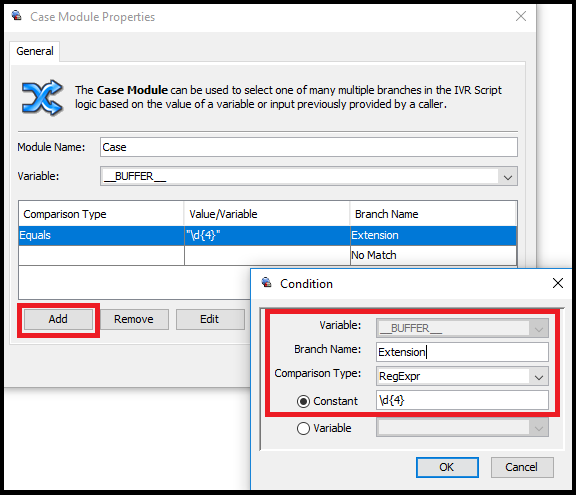
Task: Click the Case Module Properties title bar icon
Action: point(17,16)
